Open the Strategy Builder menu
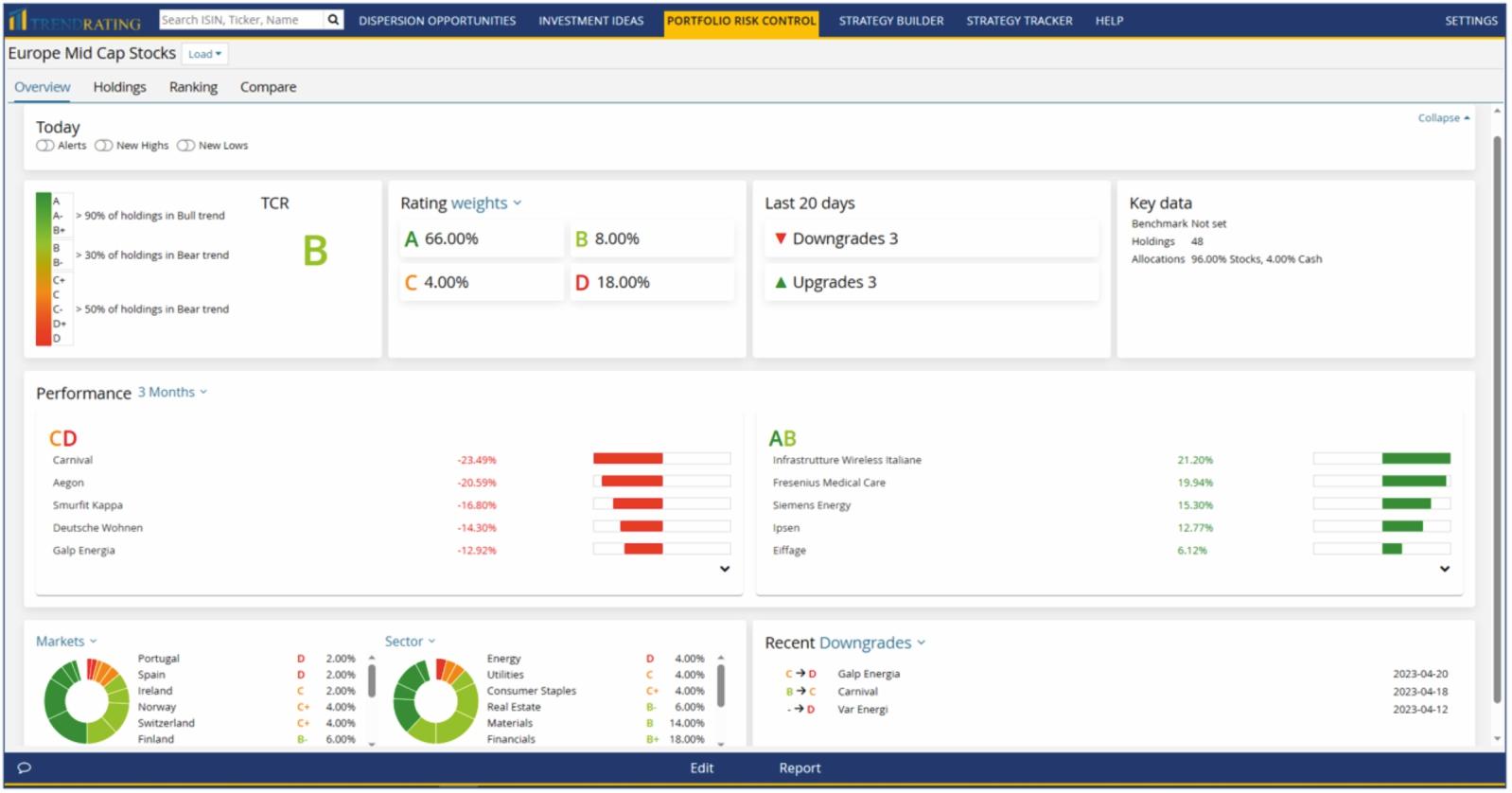Viewport: 1512px width, 793px height. pyautogui.click(x=891, y=20)
